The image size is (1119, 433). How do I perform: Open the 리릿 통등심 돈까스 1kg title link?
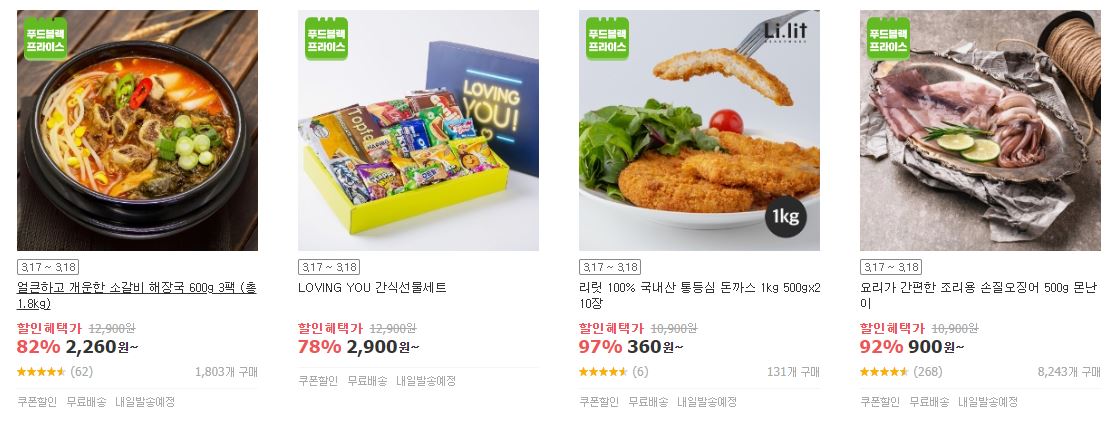[x=699, y=296]
